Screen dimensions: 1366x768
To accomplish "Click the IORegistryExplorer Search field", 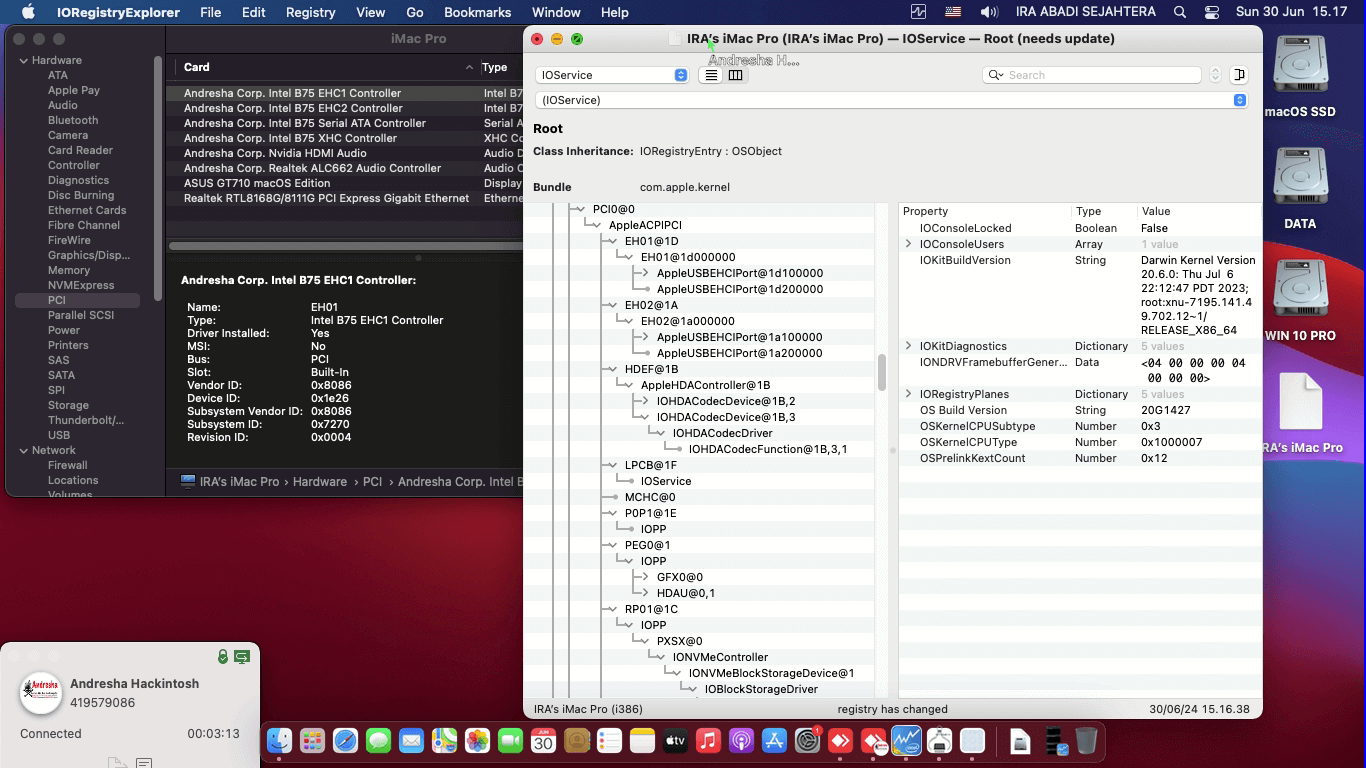I will point(1092,75).
